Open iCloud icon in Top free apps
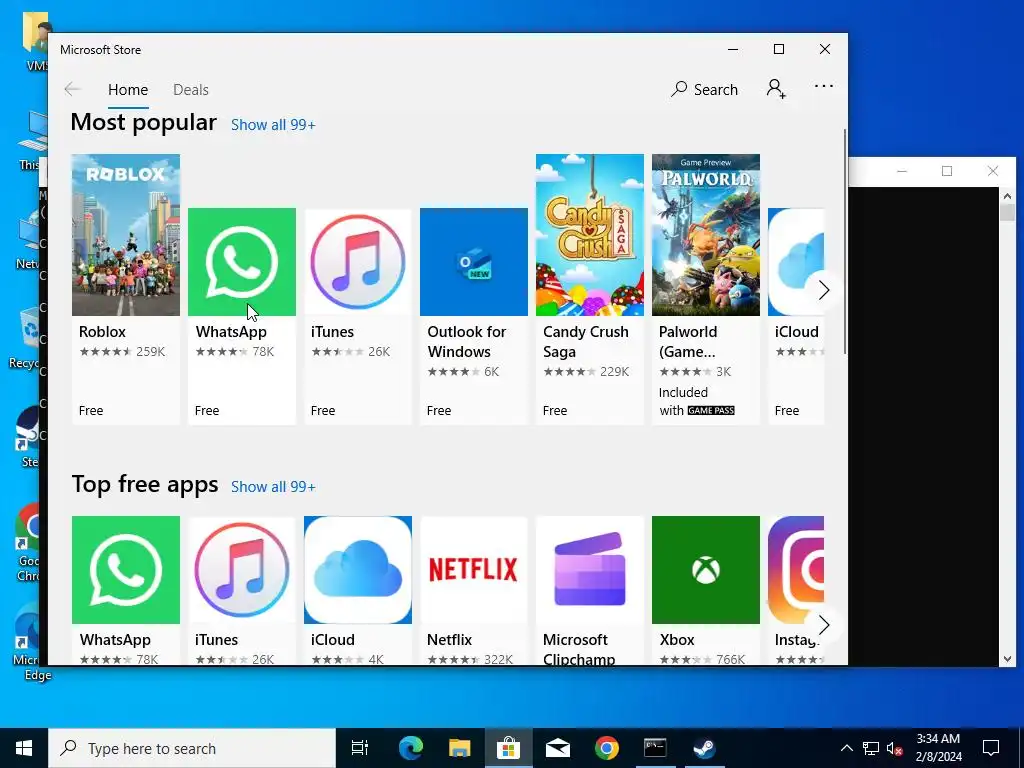This screenshot has height=768, width=1024. pos(358,570)
